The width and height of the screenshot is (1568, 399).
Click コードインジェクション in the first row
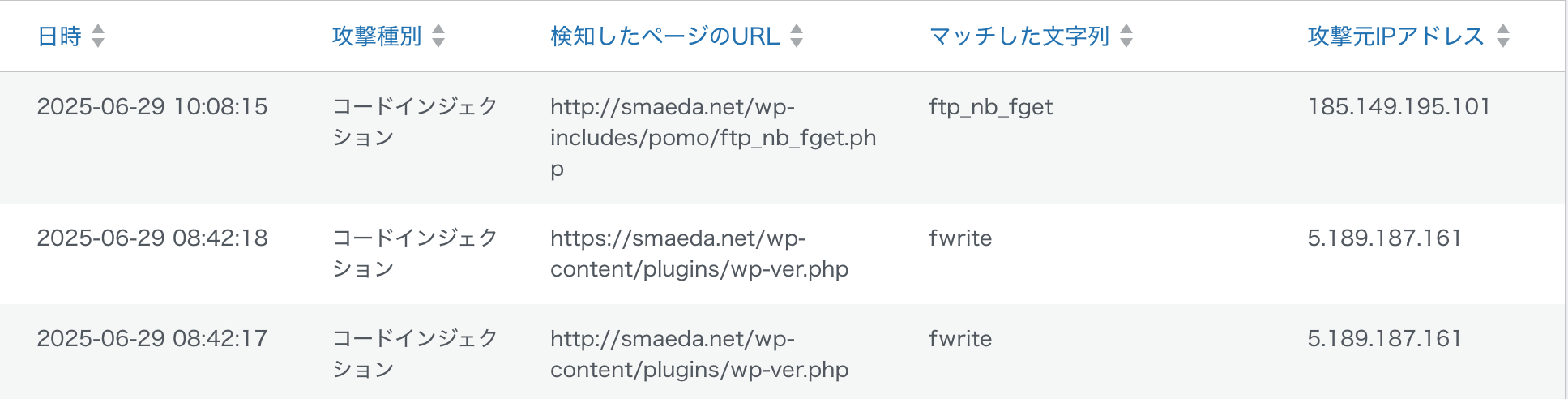point(415,122)
